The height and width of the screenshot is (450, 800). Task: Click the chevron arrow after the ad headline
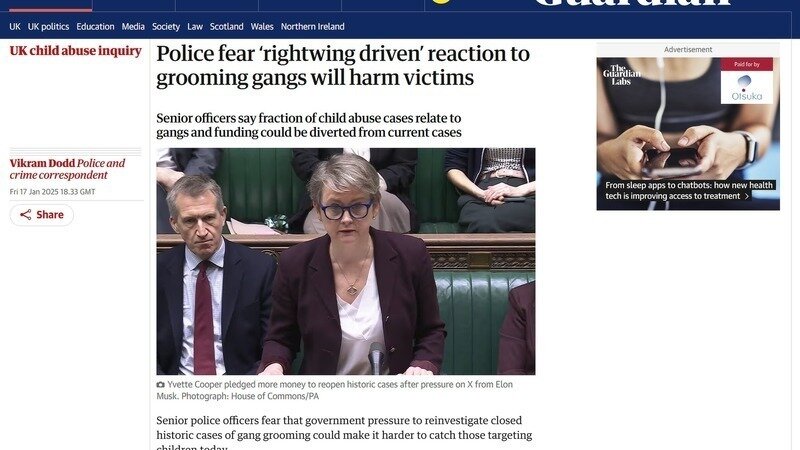tap(747, 196)
